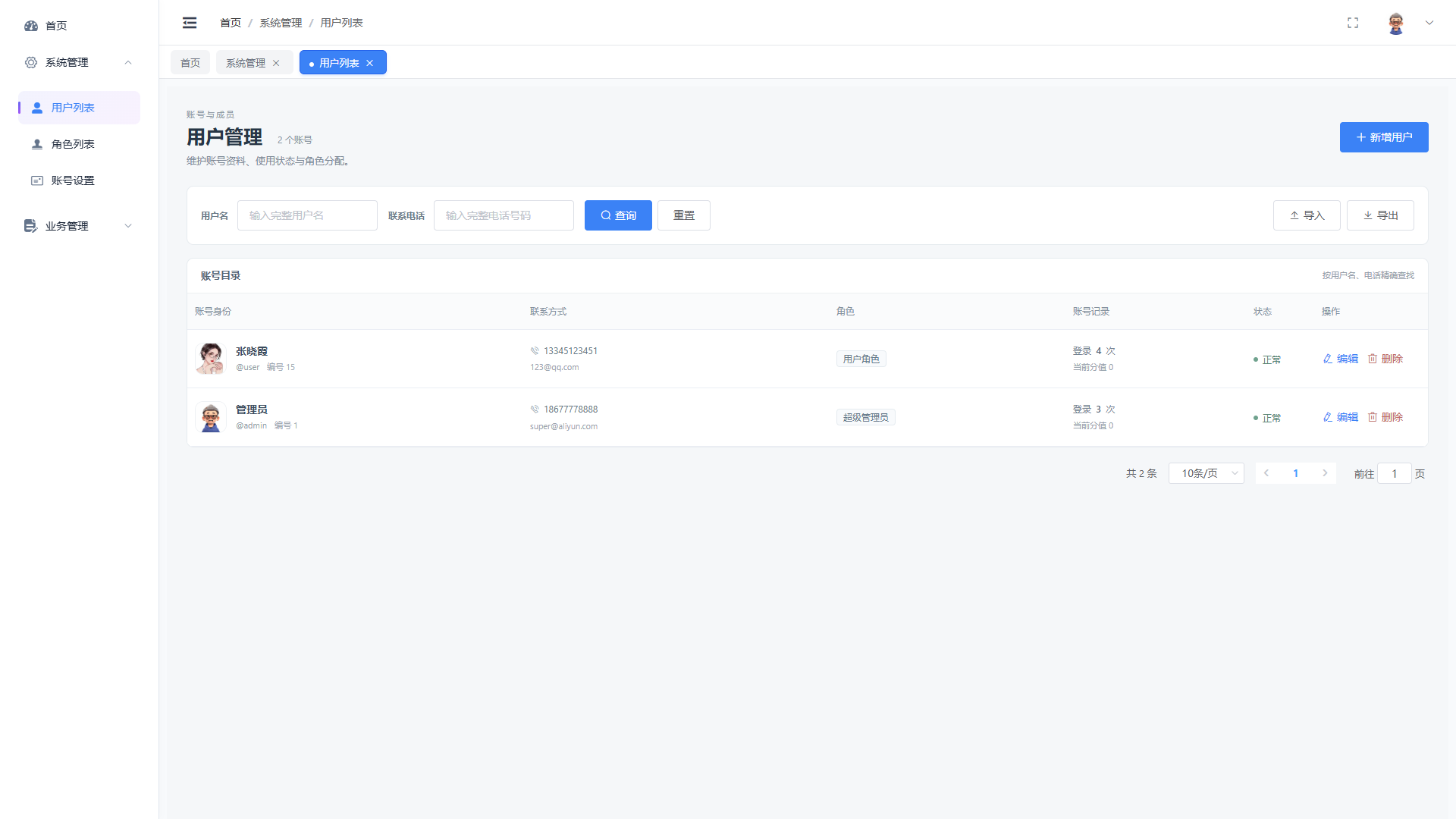This screenshot has width=1456, height=819.
Task: Click the 系统管理 breadcrumb
Action: pos(281,23)
